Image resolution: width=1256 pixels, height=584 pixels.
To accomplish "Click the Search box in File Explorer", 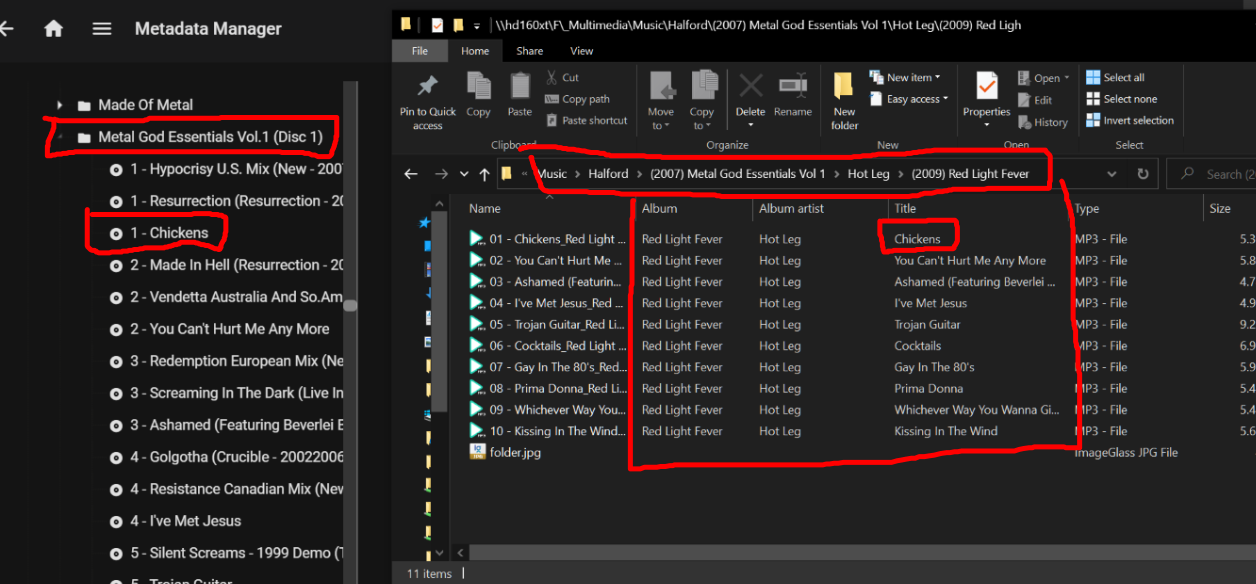I will click(x=1220, y=174).
